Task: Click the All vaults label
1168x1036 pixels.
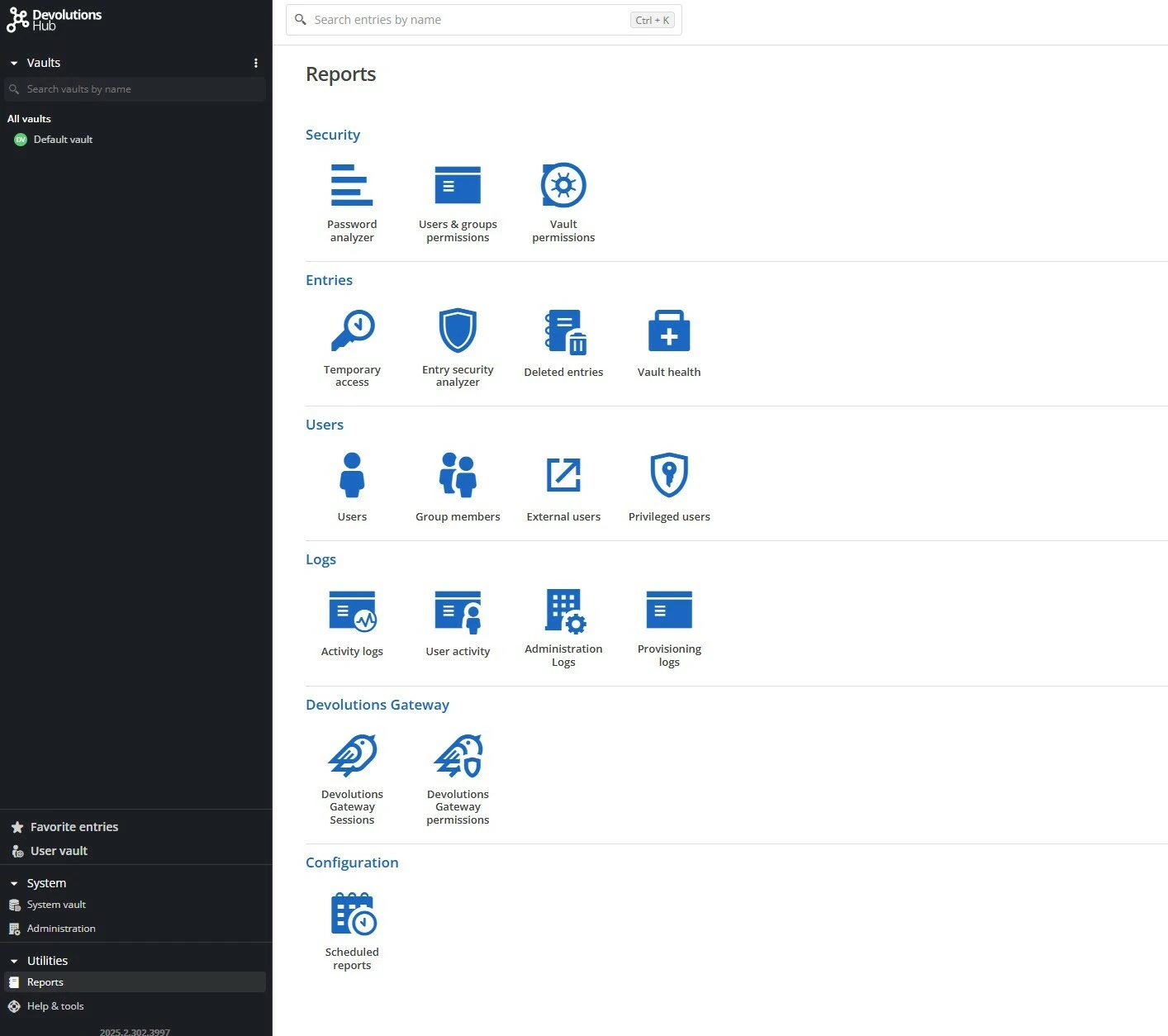Action: [29, 119]
